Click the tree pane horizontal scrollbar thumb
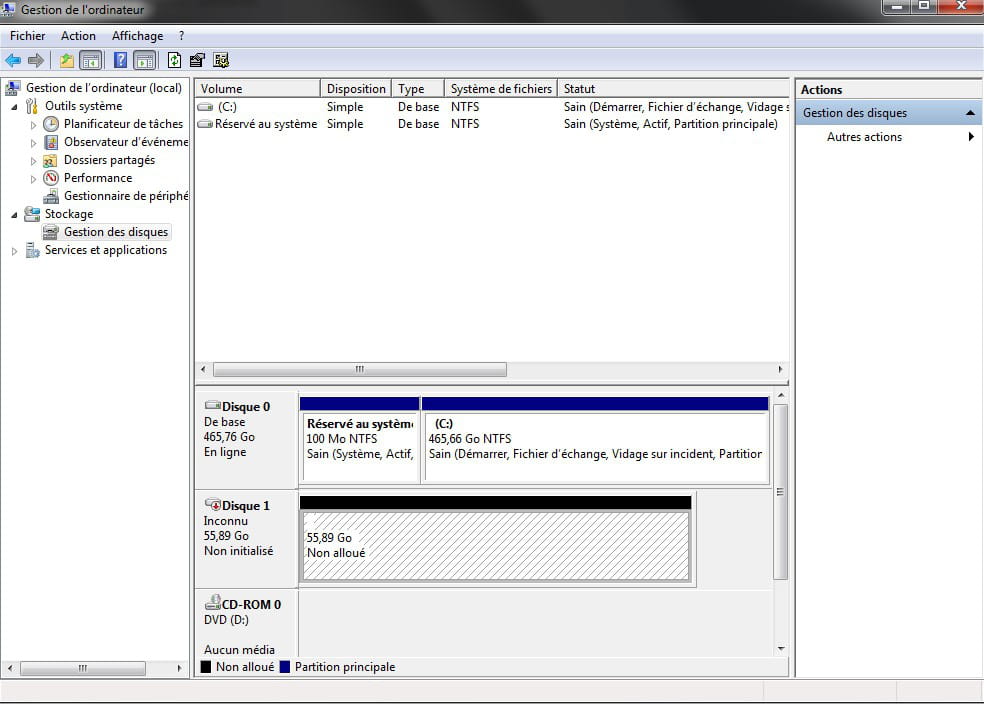 click(83, 668)
